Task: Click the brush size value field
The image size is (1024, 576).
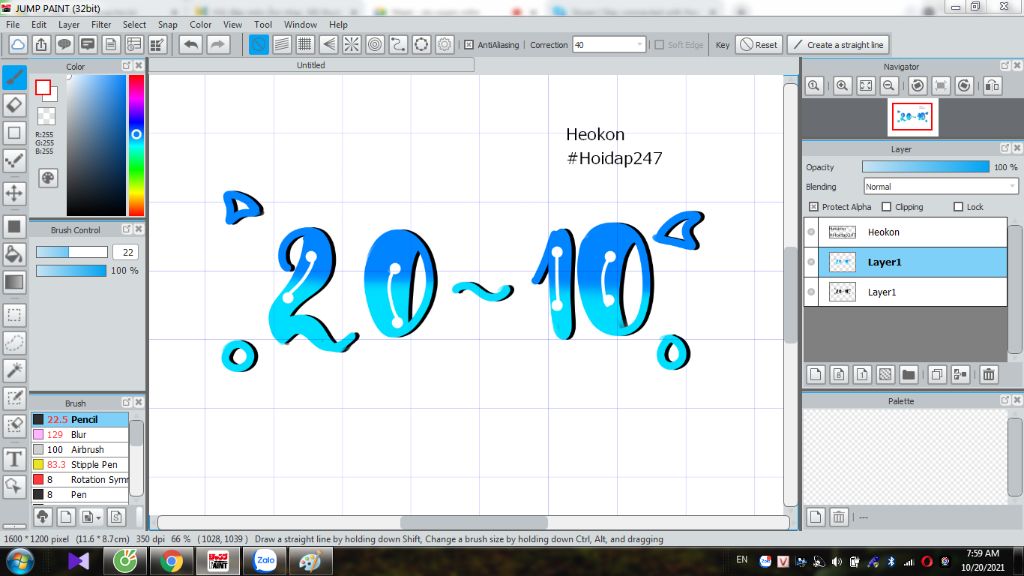Action: pos(125,252)
